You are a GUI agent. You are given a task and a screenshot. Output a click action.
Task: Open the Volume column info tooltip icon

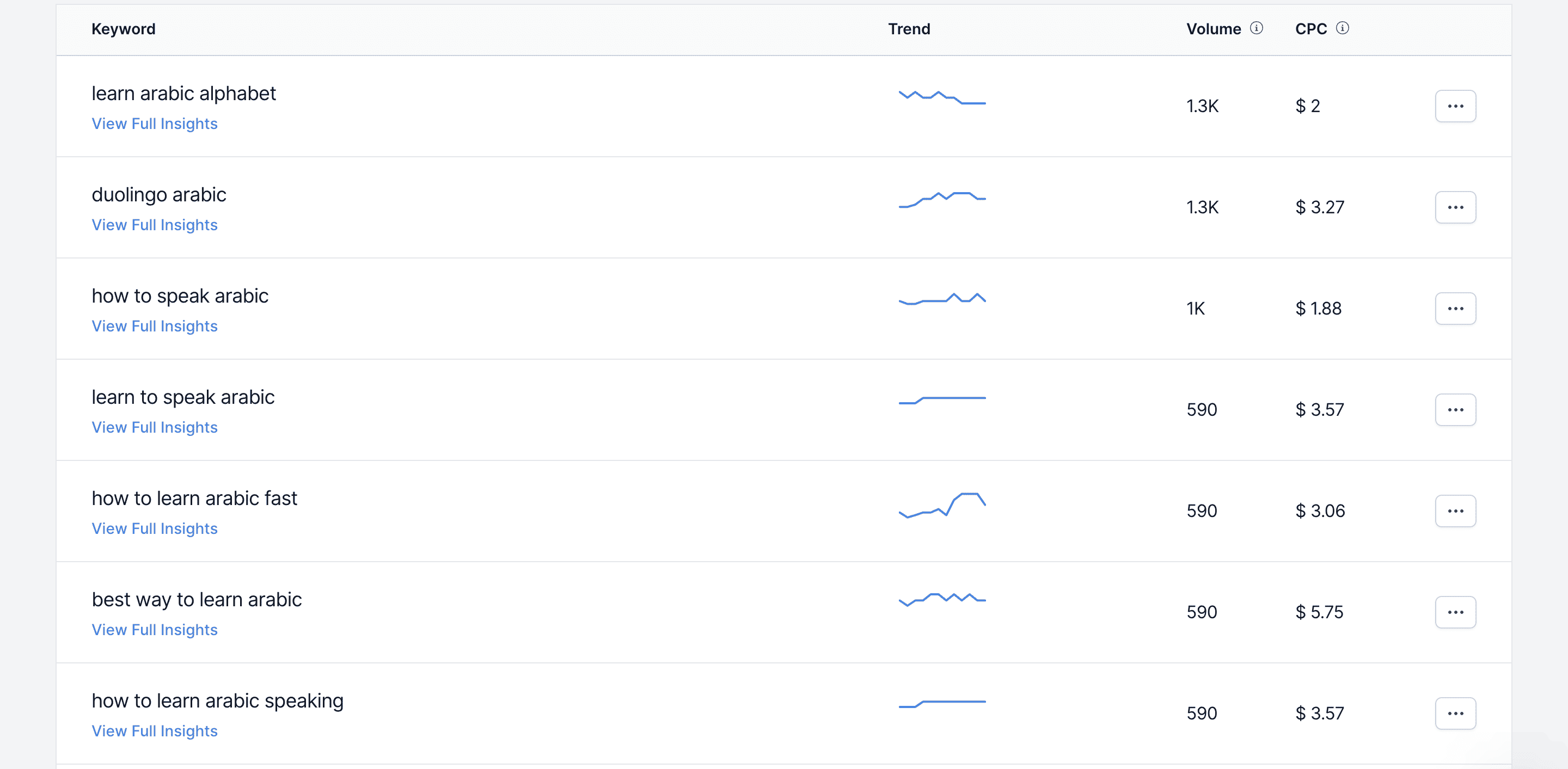coord(1257,28)
